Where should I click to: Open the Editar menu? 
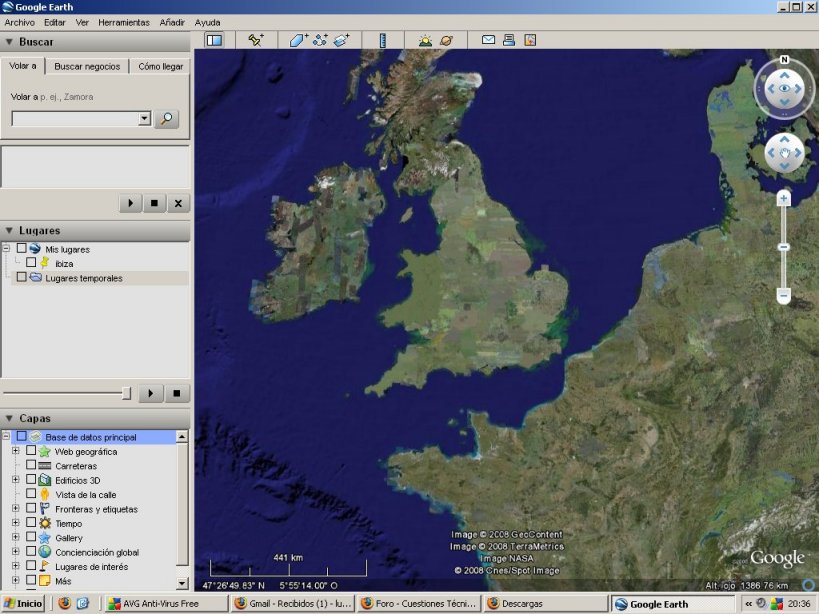pos(54,22)
